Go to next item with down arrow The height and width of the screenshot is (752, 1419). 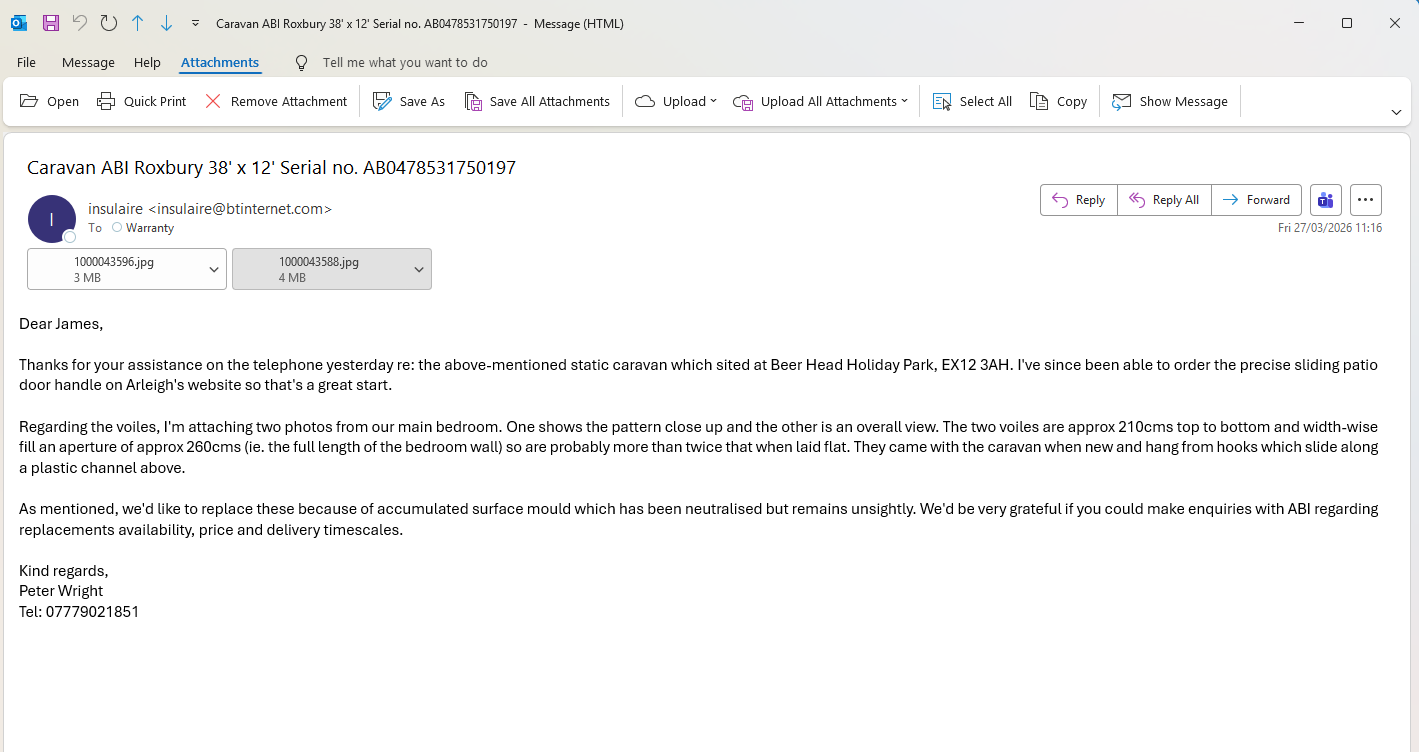[166, 23]
